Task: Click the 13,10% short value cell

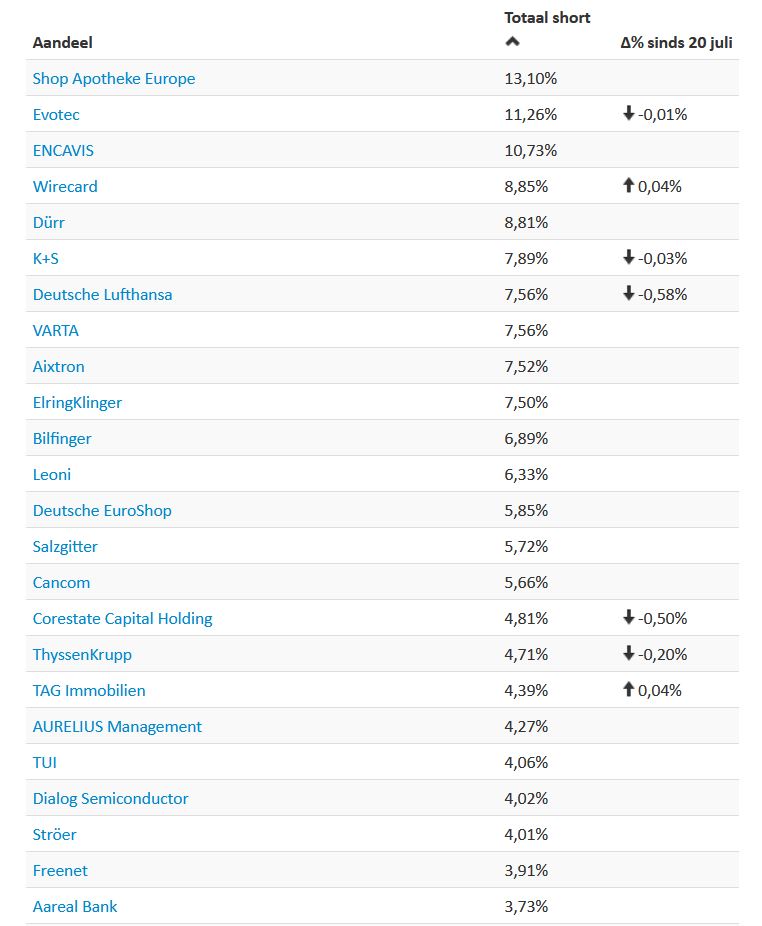Action: (531, 78)
